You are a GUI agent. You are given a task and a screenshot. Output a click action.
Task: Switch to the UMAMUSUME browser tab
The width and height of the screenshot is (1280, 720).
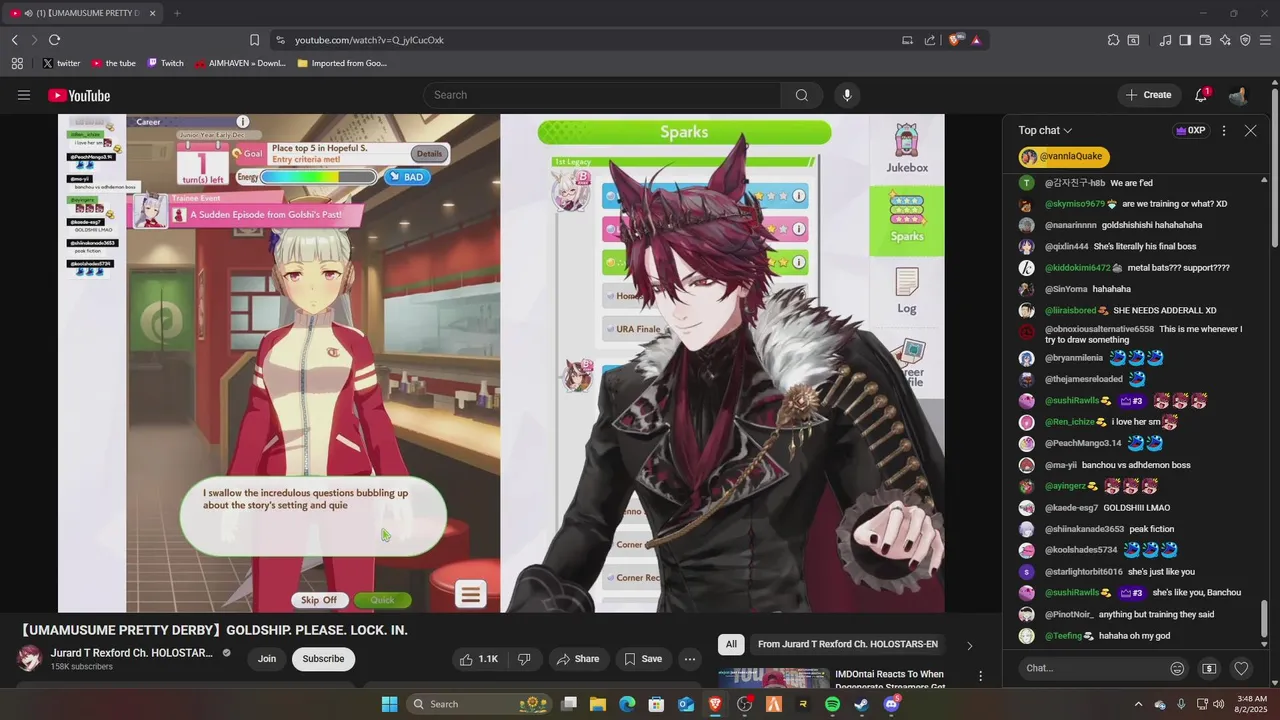pyautogui.click(x=83, y=13)
